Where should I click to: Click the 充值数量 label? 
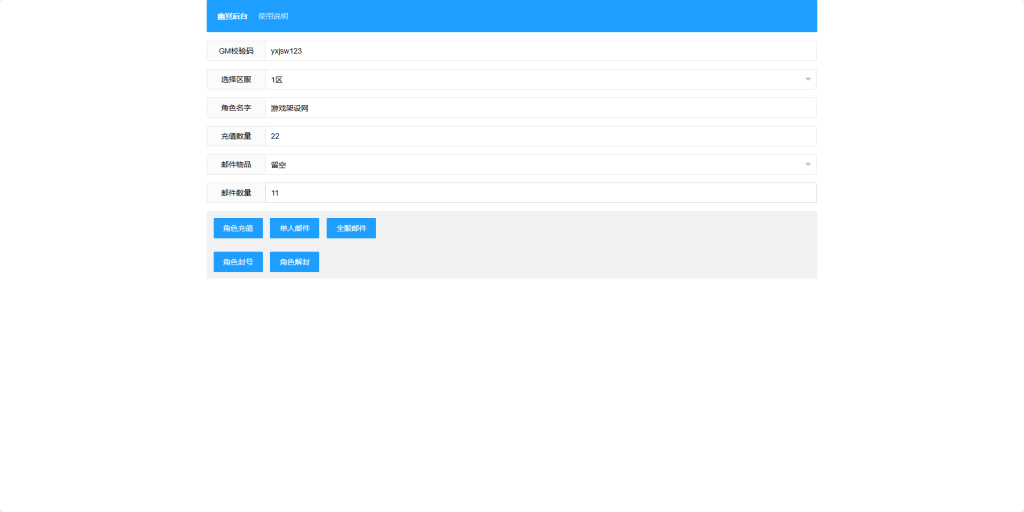(236, 136)
